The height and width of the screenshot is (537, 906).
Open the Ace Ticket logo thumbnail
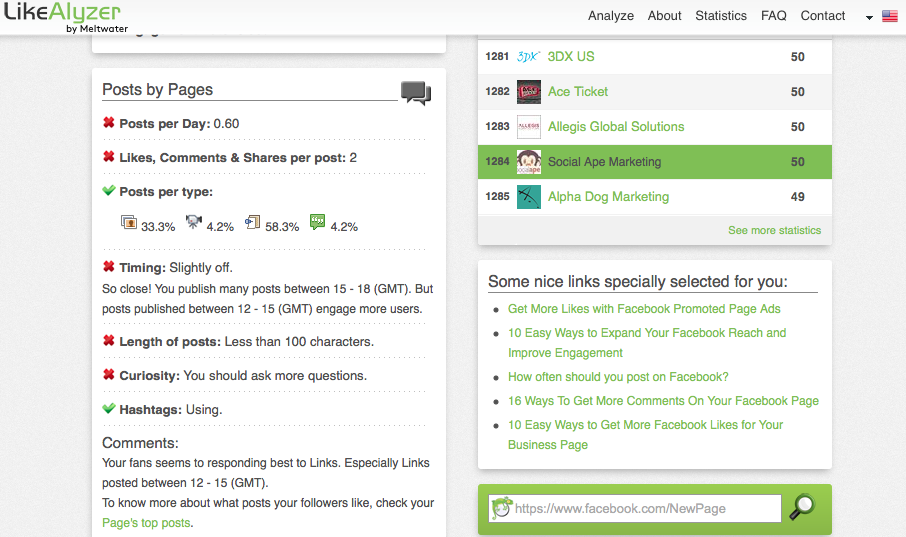click(x=529, y=92)
